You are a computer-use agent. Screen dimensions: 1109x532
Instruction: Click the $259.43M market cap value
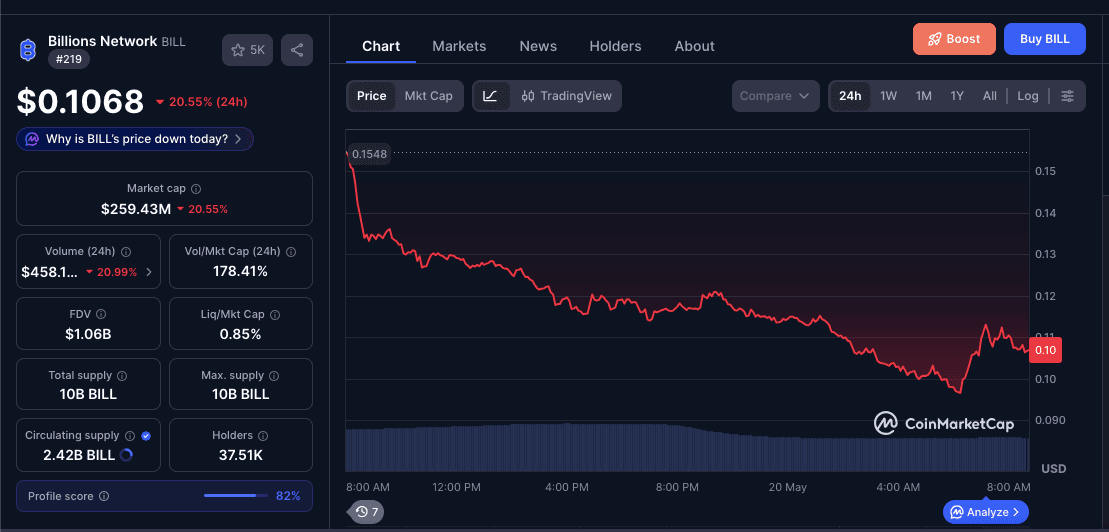136,209
